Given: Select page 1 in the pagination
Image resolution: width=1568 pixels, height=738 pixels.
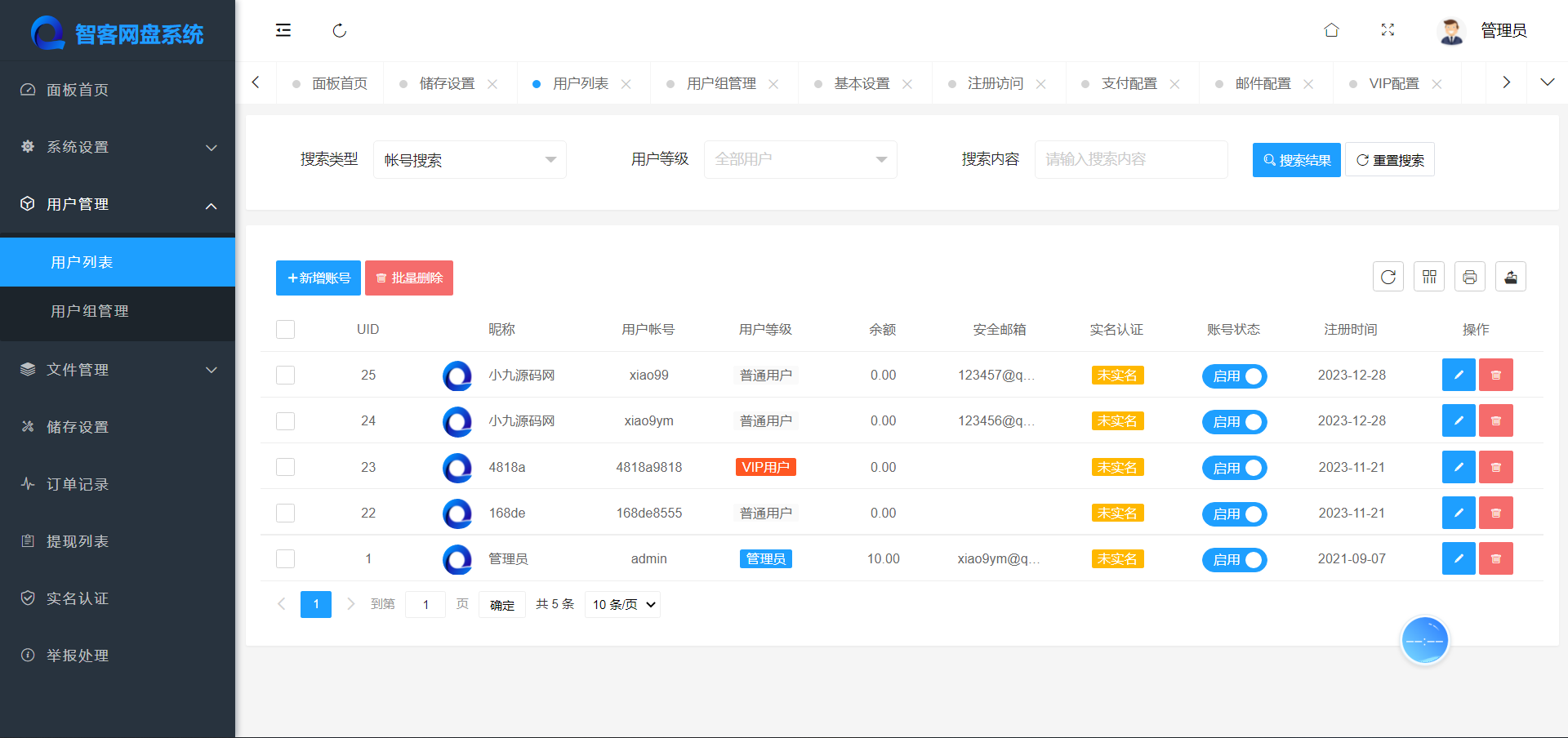Looking at the screenshot, I should click(x=316, y=604).
